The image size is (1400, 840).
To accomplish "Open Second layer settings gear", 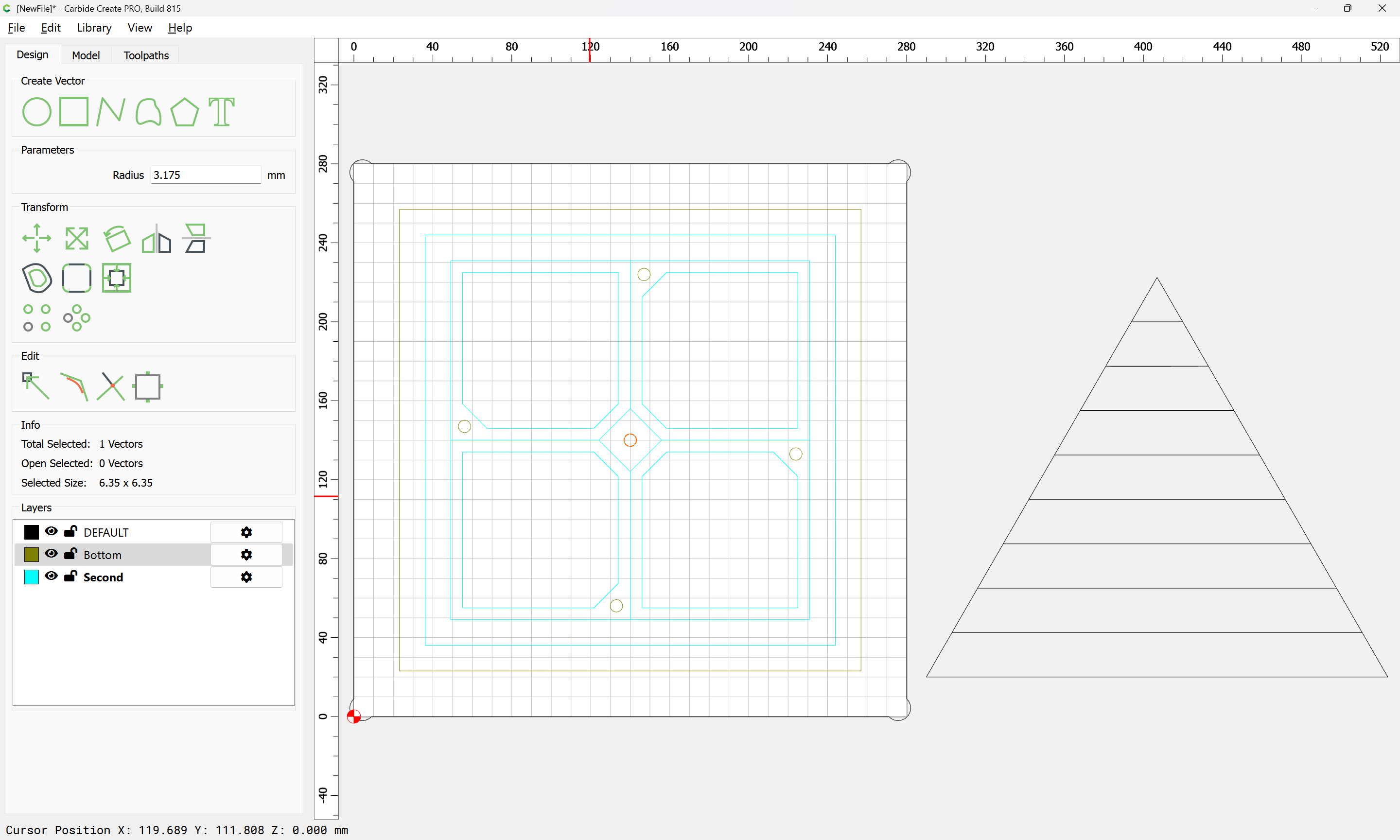I will click(x=246, y=577).
